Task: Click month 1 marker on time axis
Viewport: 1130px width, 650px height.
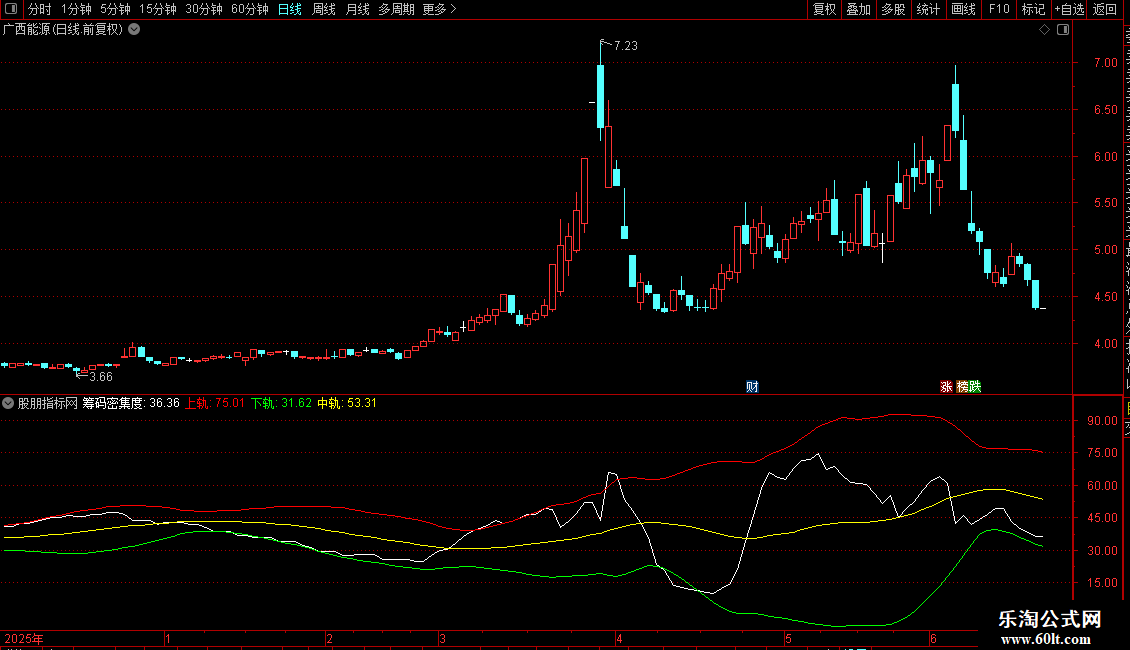Action: click(168, 638)
